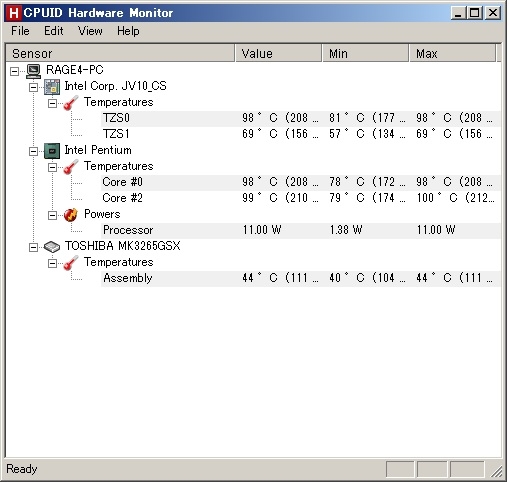Collapse Temperatures under TOSHIBA MK3265GSX
This screenshot has width=509, height=482.
pos(52,263)
